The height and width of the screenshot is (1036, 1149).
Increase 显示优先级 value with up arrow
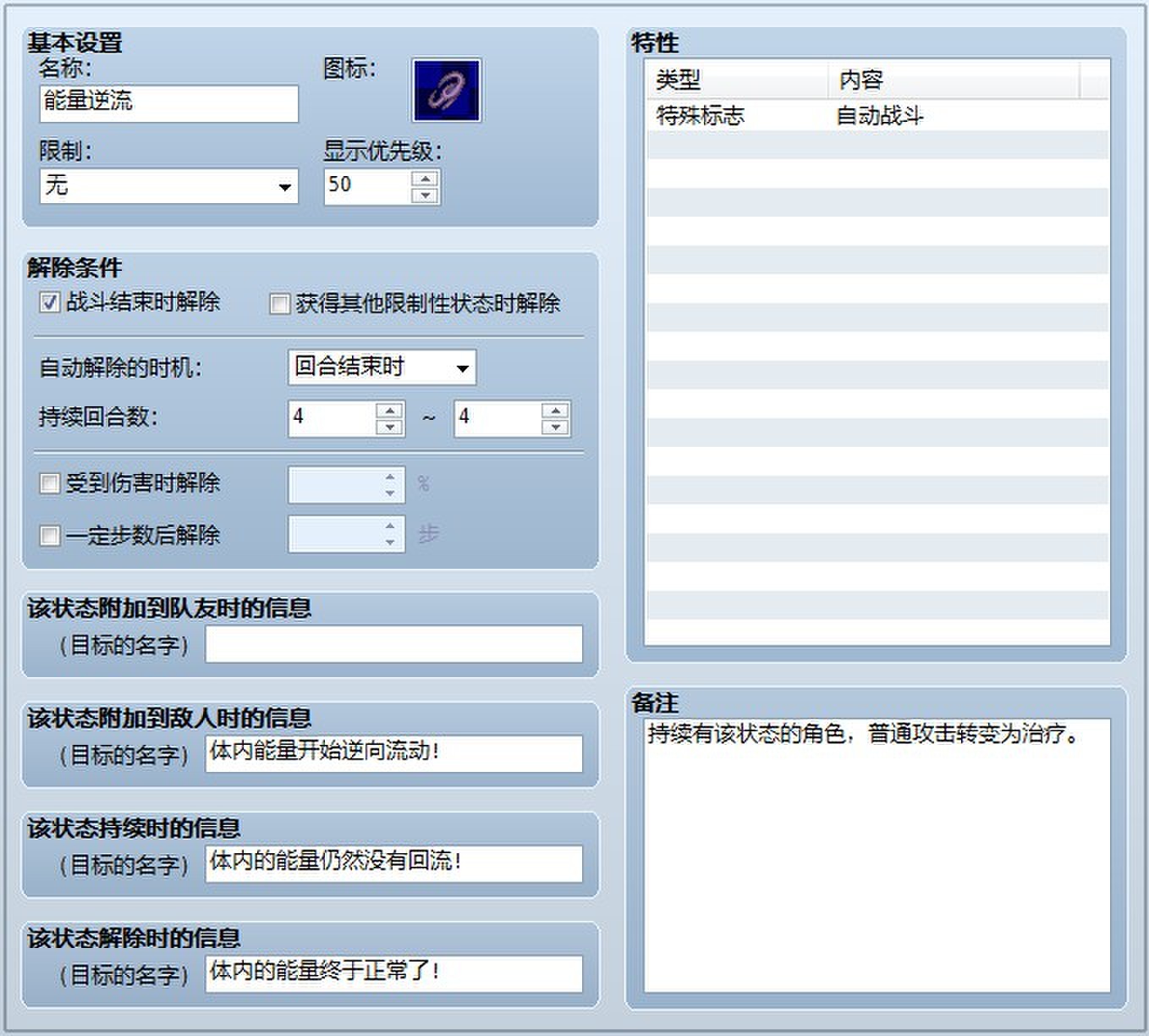point(425,179)
